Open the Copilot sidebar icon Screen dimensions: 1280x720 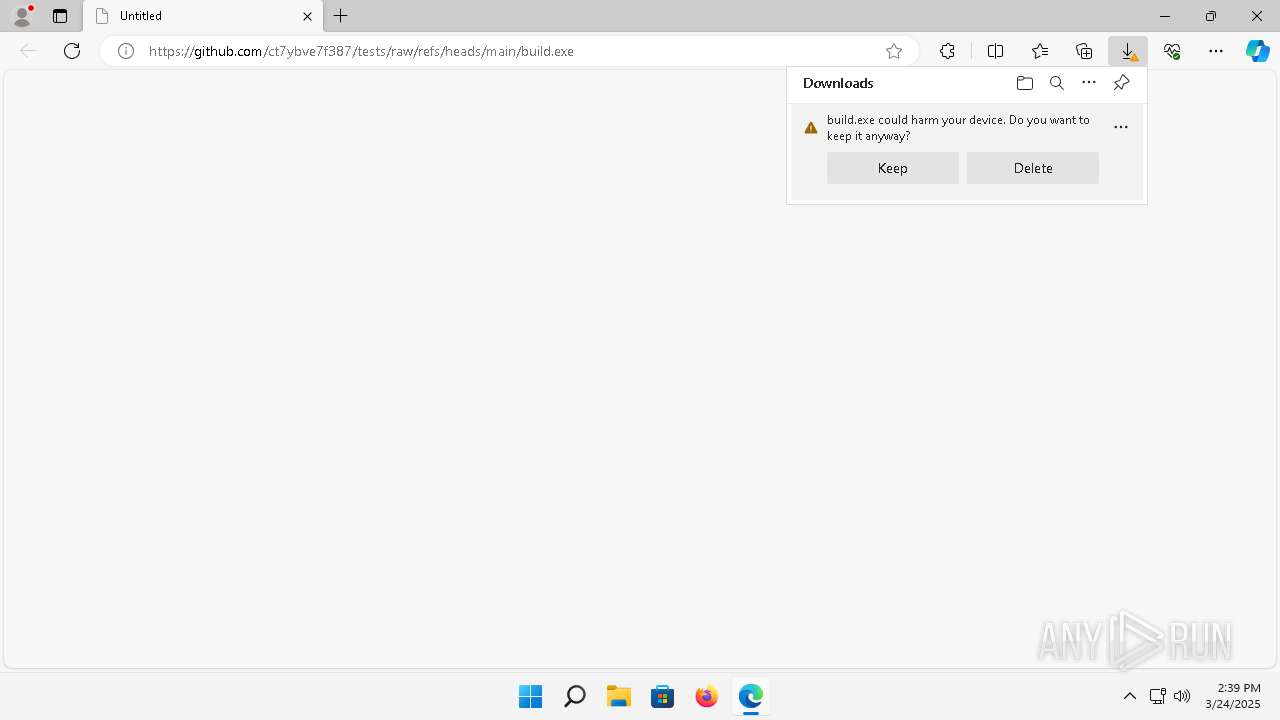[1257, 51]
